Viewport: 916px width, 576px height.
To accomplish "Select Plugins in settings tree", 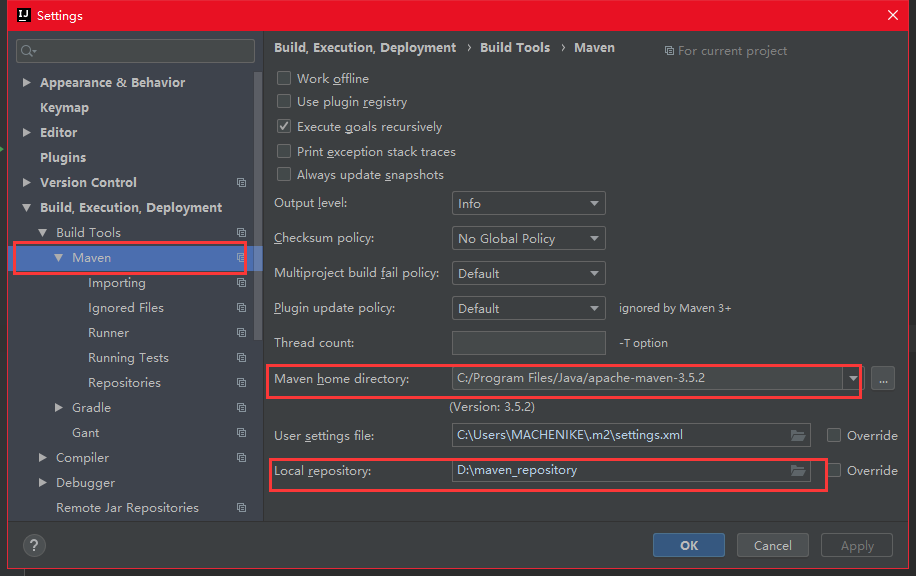I will point(63,158).
